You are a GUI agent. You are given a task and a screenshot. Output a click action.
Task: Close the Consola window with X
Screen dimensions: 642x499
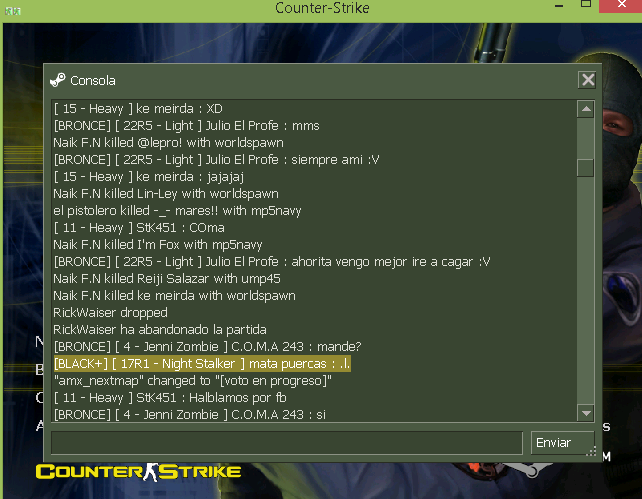click(x=588, y=80)
